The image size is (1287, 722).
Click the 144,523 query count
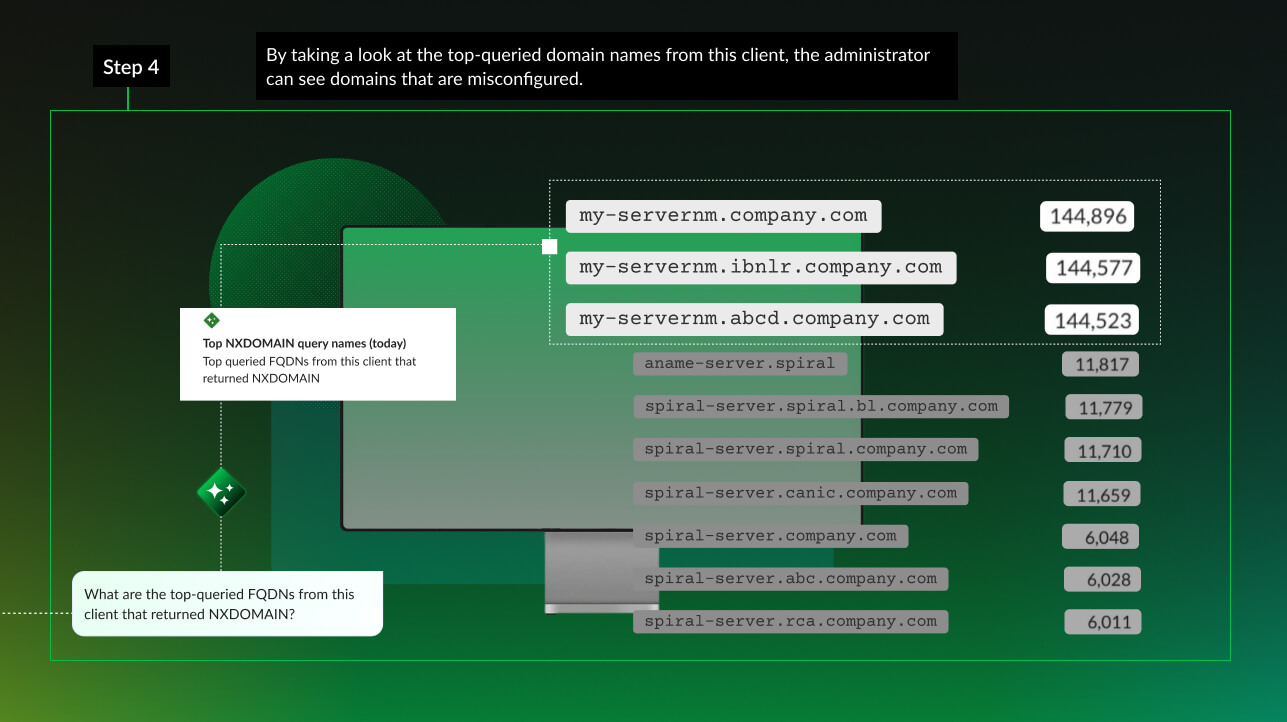tap(1093, 320)
